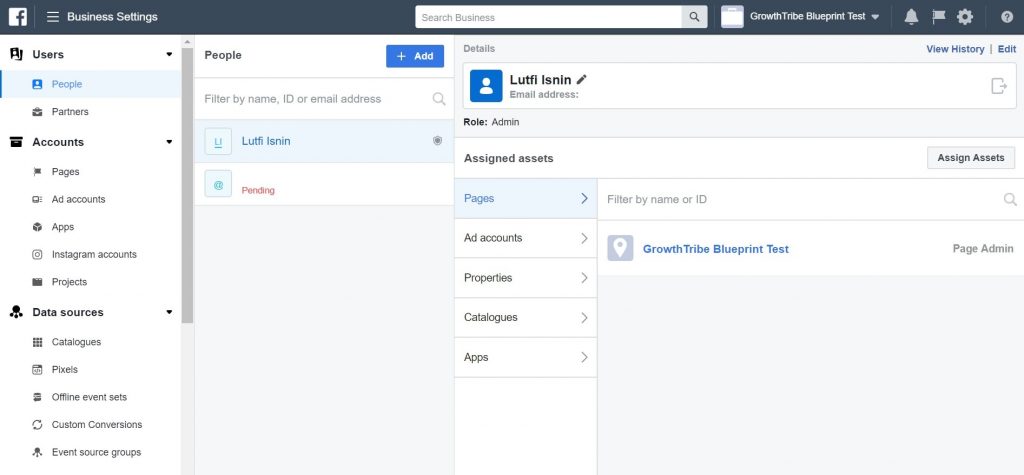
Task: Click the Accounts section icon
Action: pyautogui.click(x=16, y=142)
